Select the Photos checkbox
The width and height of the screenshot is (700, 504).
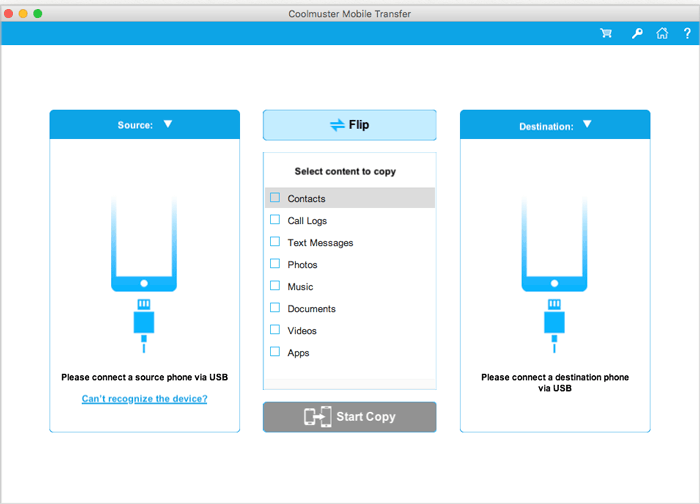[x=275, y=264]
